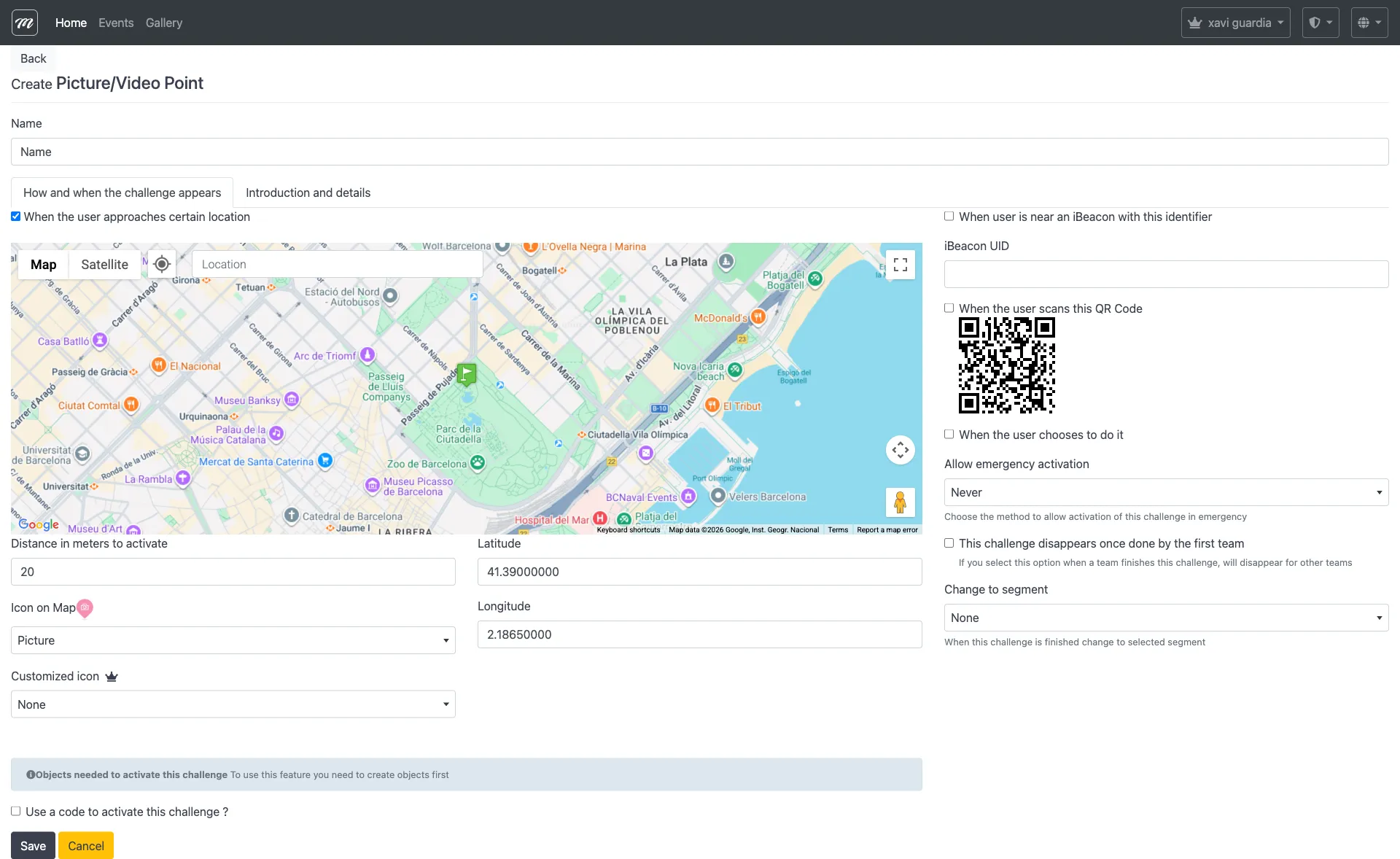Open the shield dropdown in navbar
The width and height of the screenshot is (1400, 859).
click(x=1320, y=23)
